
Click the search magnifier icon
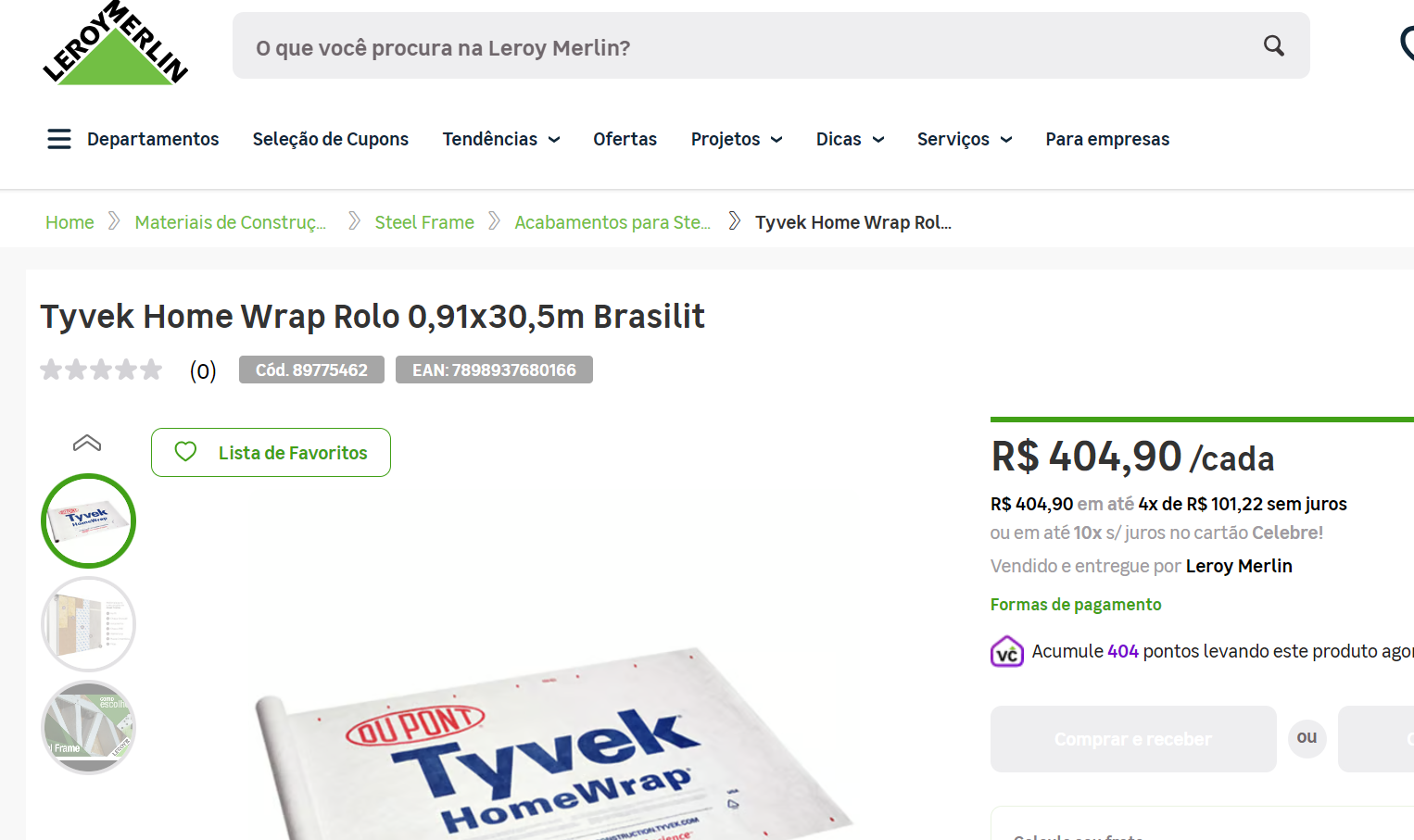click(x=1274, y=45)
